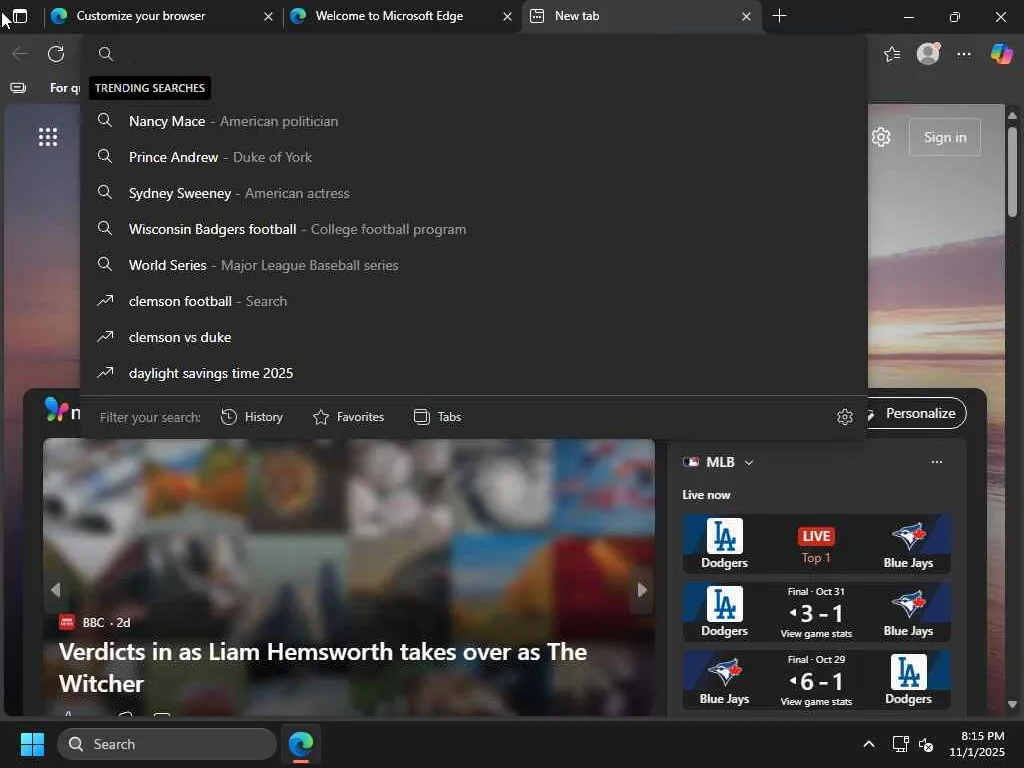Open the clock and date flyout
1024x768 pixels.
click(x=977, y=744)
